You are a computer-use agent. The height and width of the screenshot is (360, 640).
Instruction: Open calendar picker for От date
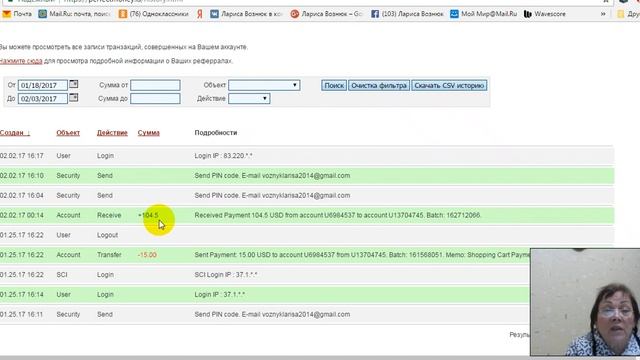click(x=73, y=84)
